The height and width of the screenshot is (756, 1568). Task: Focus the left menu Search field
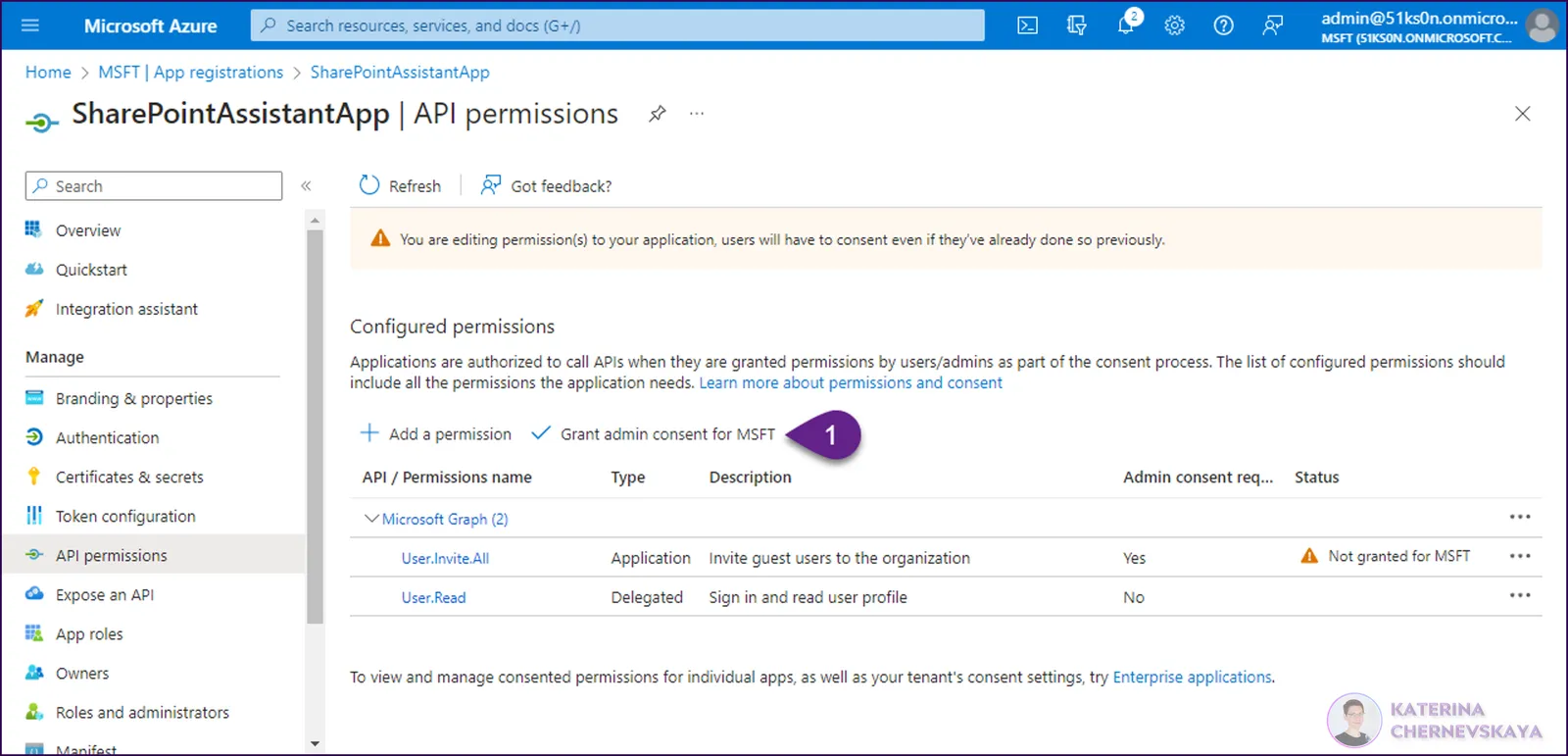[154, 185]
